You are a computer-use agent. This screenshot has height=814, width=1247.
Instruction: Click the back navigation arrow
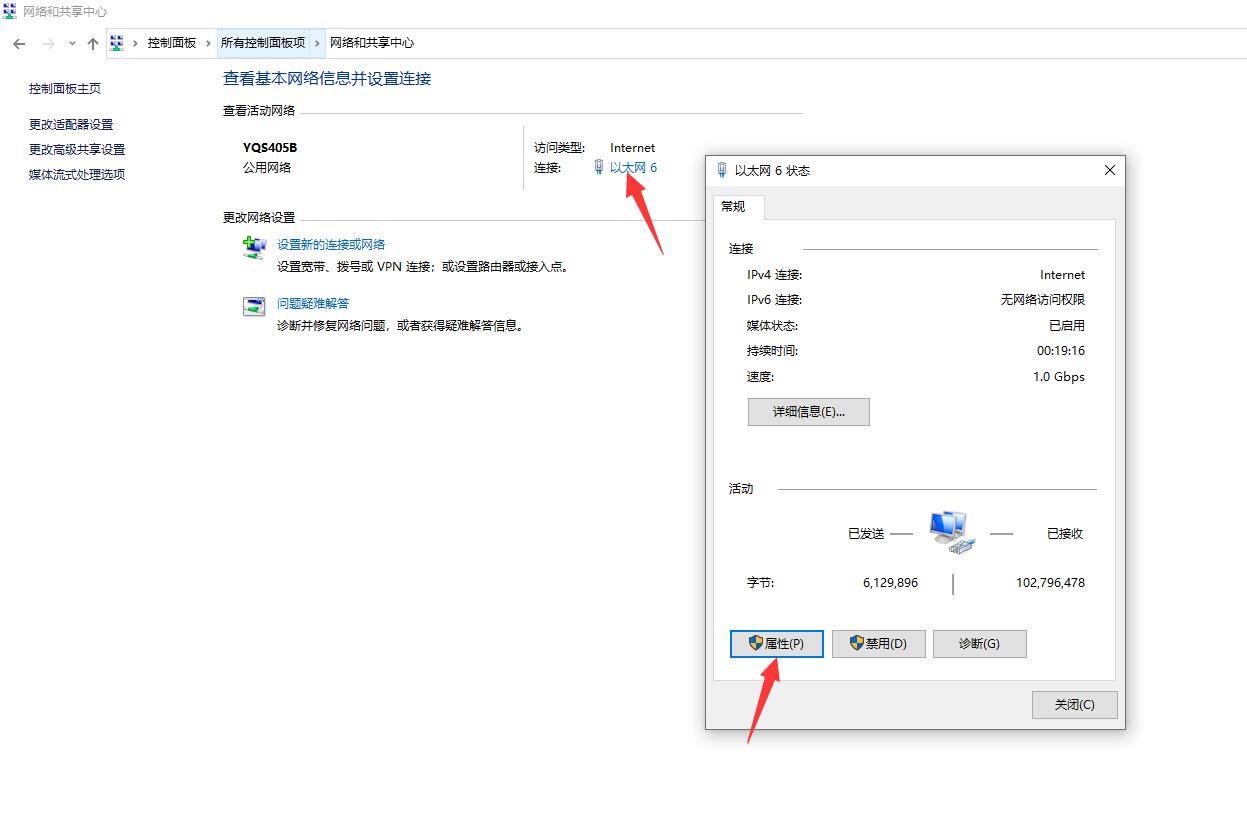pos(18,43)
